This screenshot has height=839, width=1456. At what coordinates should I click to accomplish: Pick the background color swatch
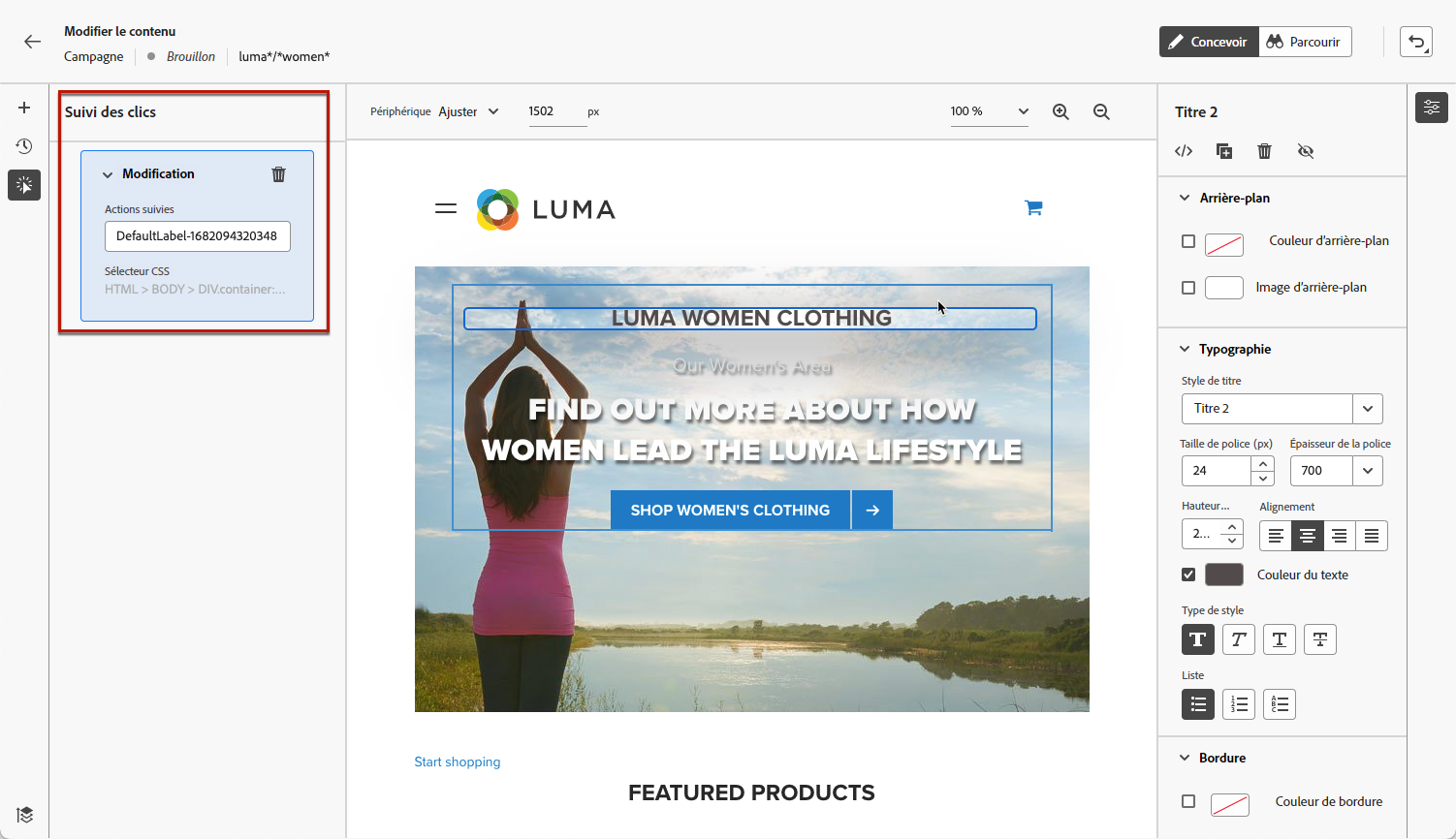(1224, 244)
